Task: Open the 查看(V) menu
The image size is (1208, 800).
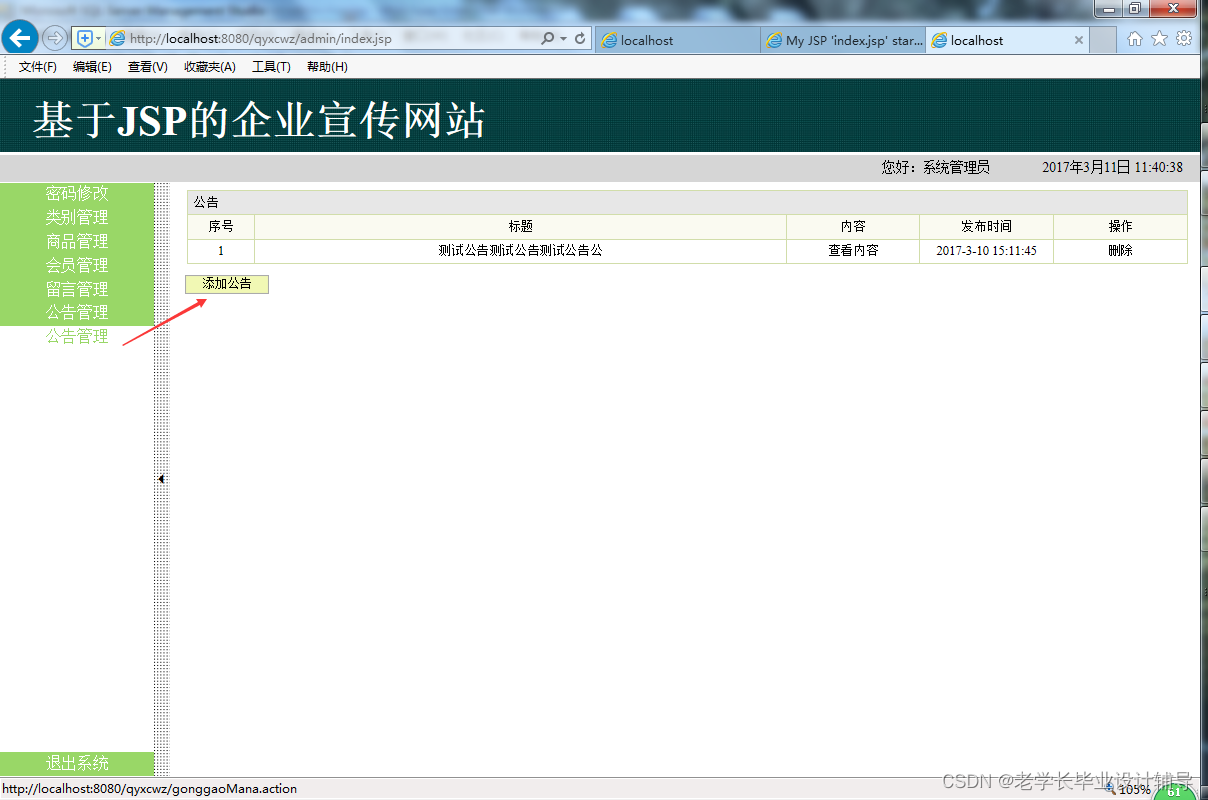Action: (146, 67)
